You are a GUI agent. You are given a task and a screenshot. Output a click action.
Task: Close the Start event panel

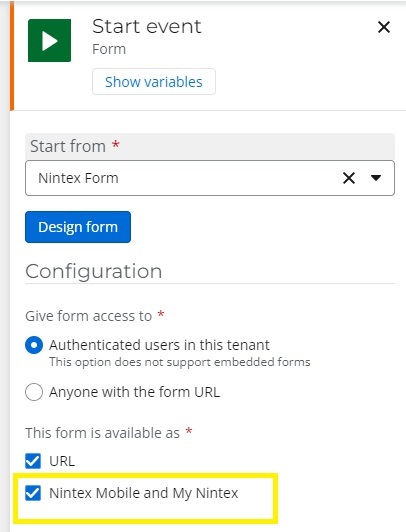pos(384,27)
